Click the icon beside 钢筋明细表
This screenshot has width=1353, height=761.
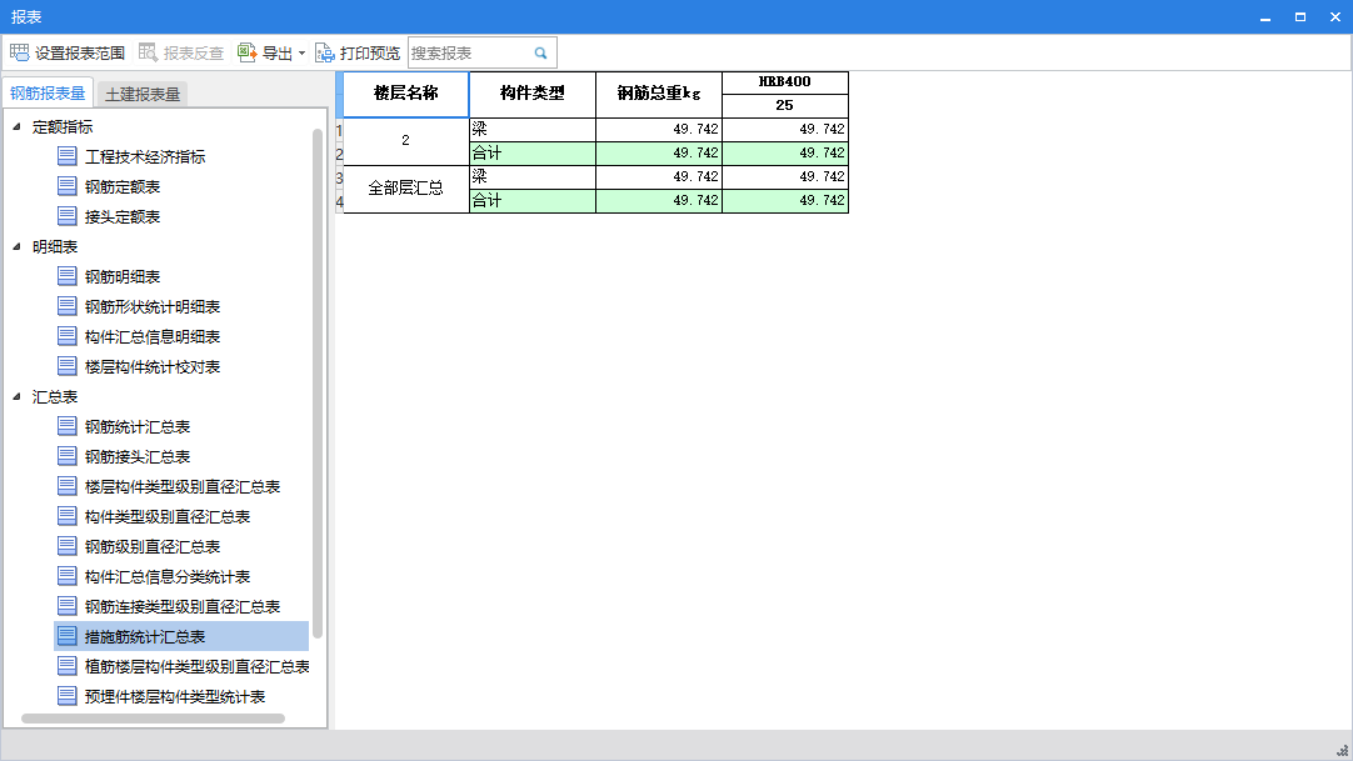point(67,276)
